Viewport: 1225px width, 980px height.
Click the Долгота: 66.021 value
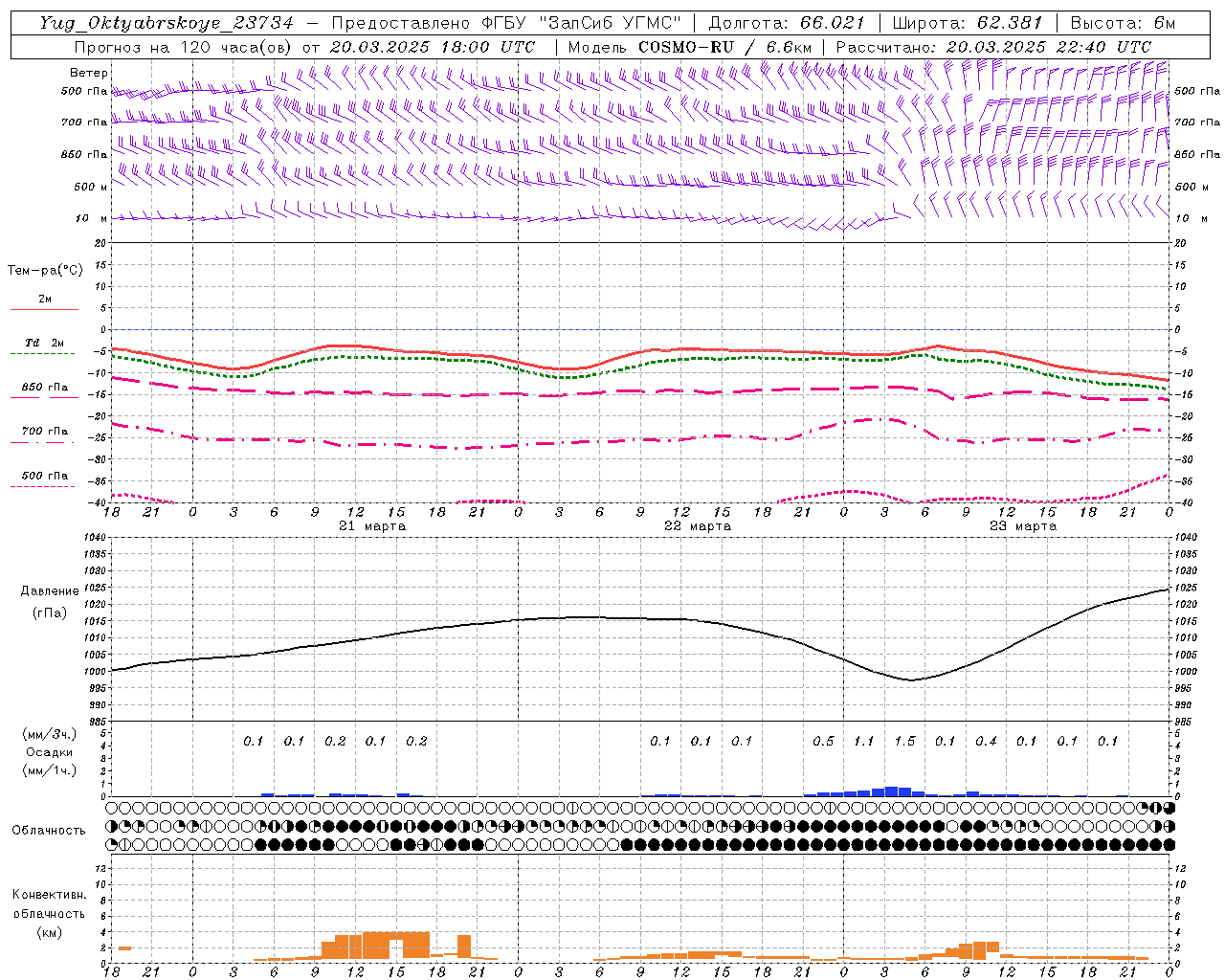[787, 23]
